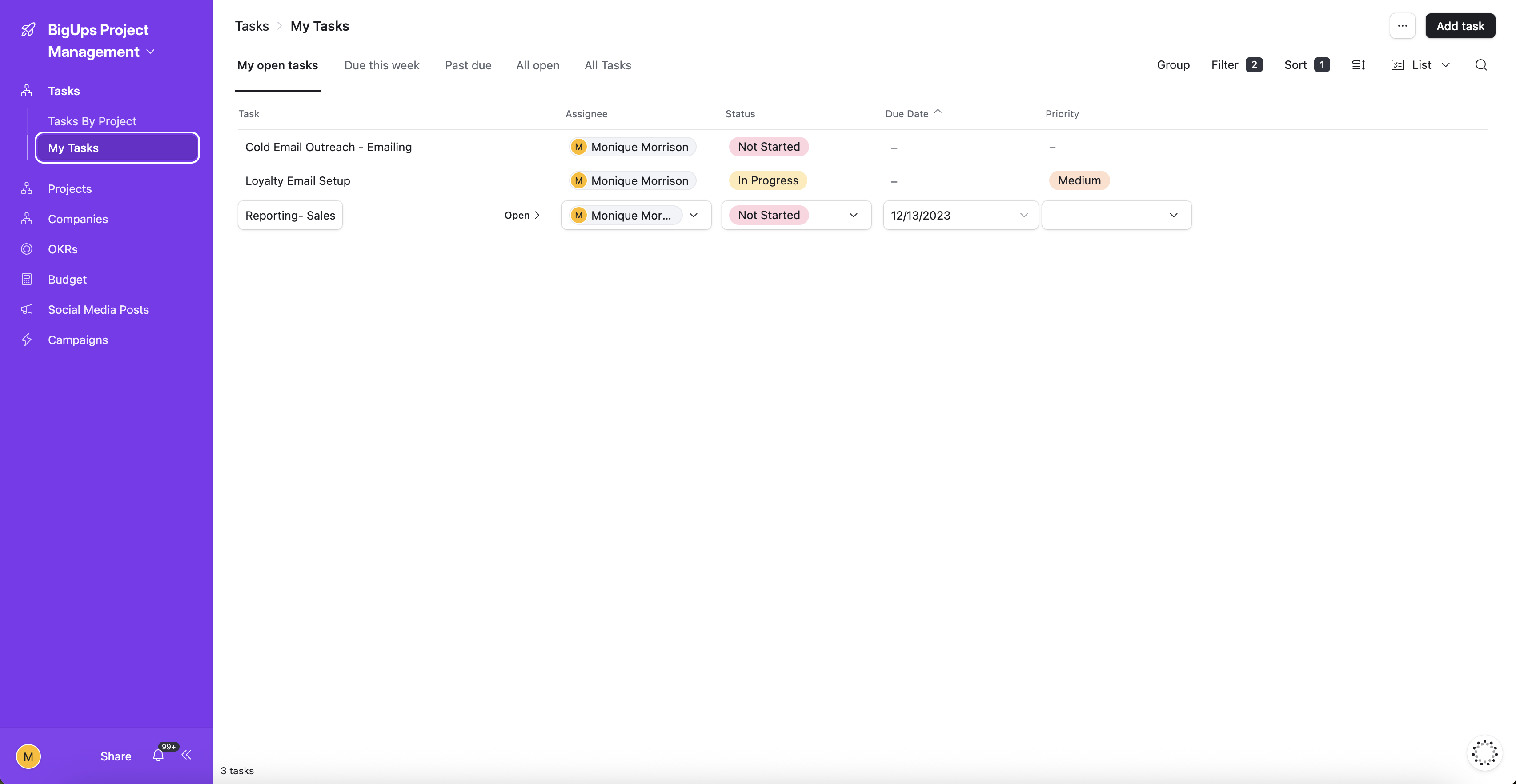Click the OKRs target icon
This screenshot has width=1516, height=784.
(27, 249)
